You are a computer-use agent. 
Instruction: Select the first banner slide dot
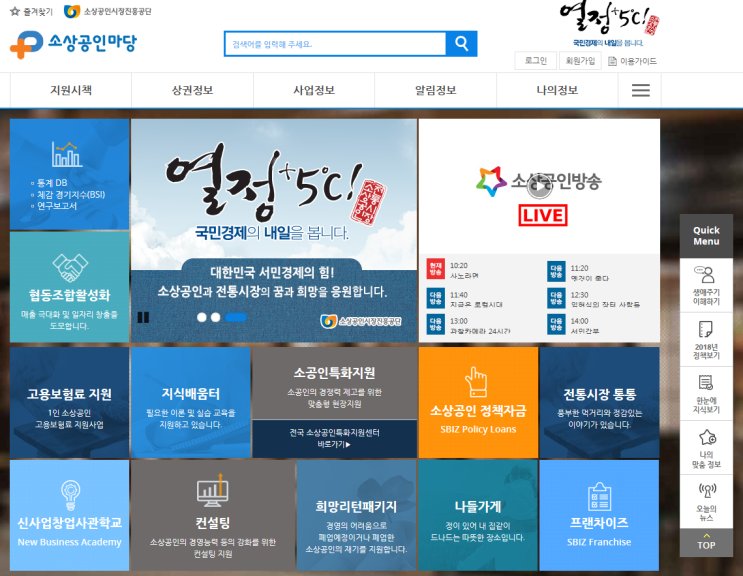coord(202,317)
